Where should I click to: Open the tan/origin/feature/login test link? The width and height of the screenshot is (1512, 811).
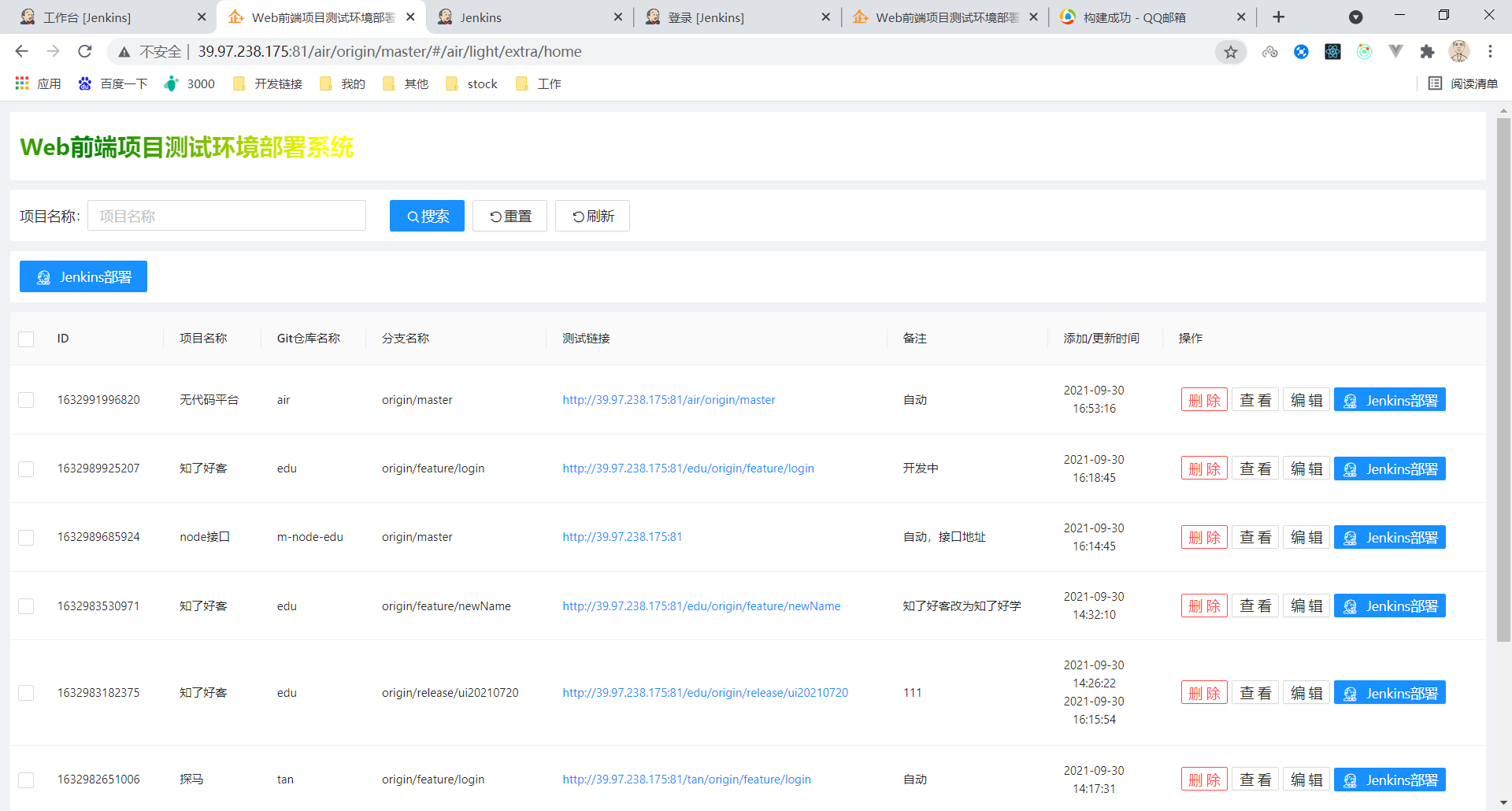687,780
